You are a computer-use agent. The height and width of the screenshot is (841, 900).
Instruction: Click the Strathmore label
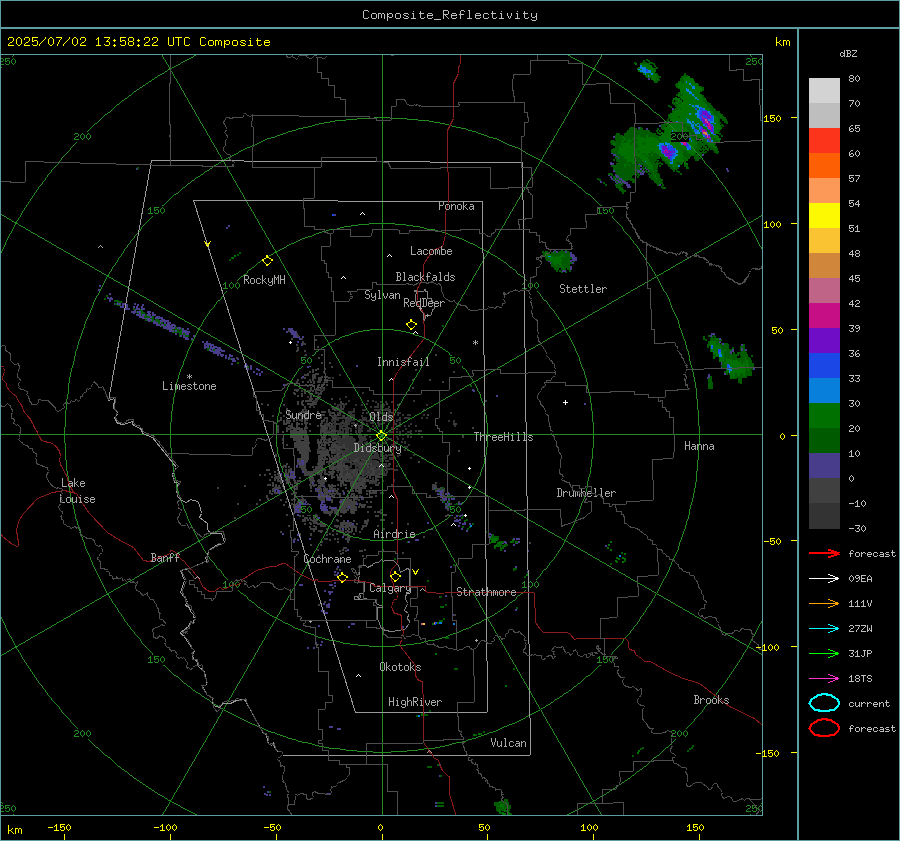coord(486,592)
